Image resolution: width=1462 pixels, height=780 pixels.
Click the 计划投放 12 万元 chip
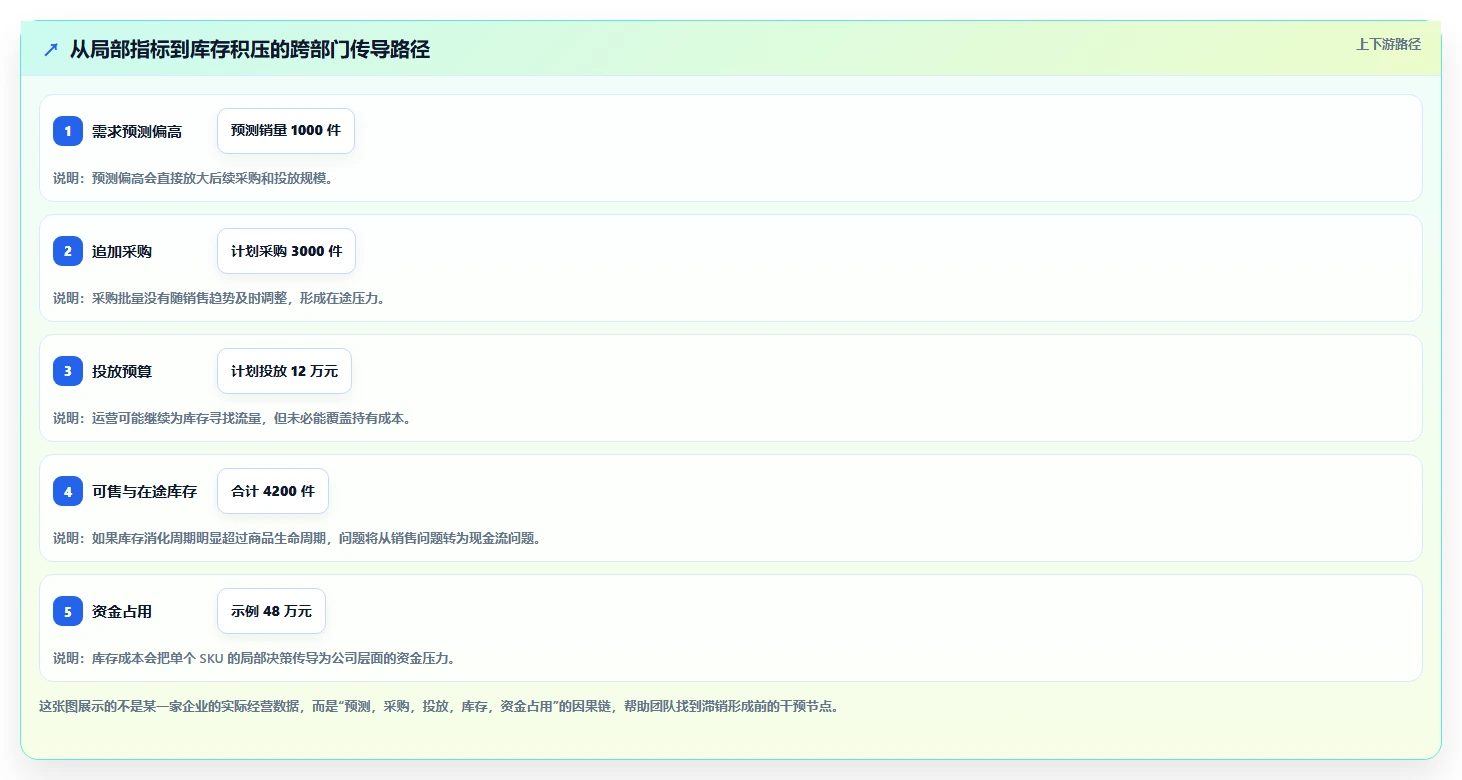tap(284, 371)
